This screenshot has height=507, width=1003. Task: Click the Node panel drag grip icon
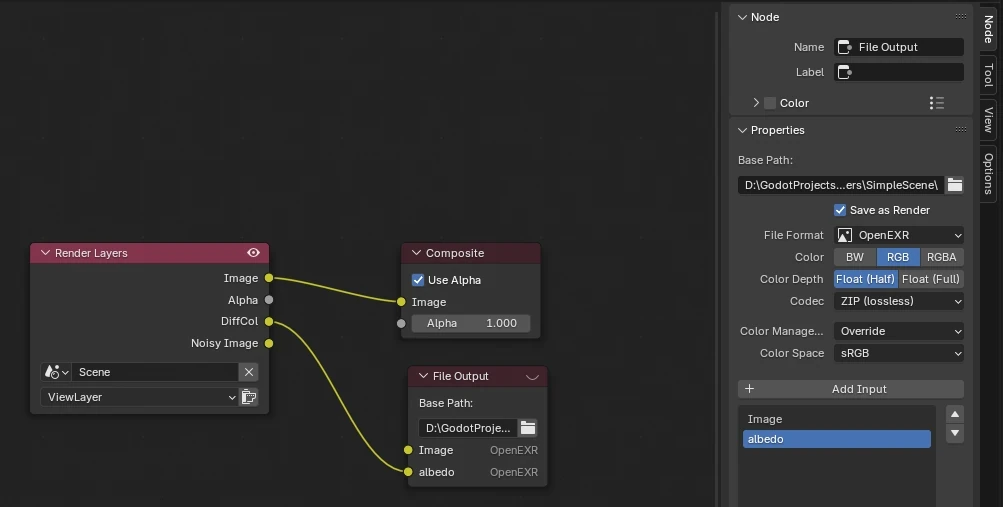[961, 17]
